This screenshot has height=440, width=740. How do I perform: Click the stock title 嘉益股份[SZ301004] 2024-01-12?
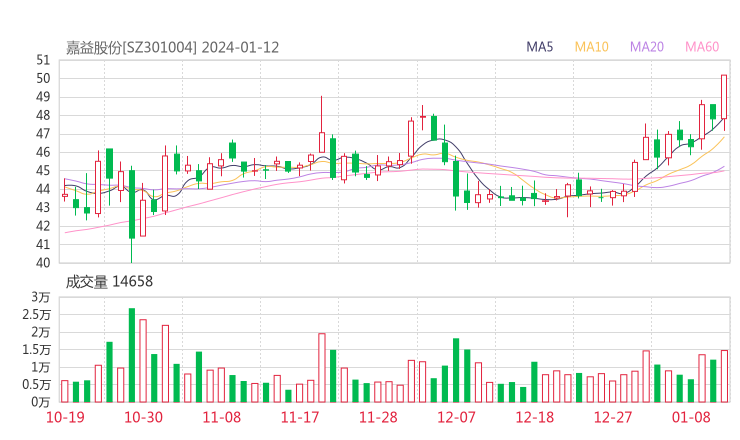tap(172, 48)
